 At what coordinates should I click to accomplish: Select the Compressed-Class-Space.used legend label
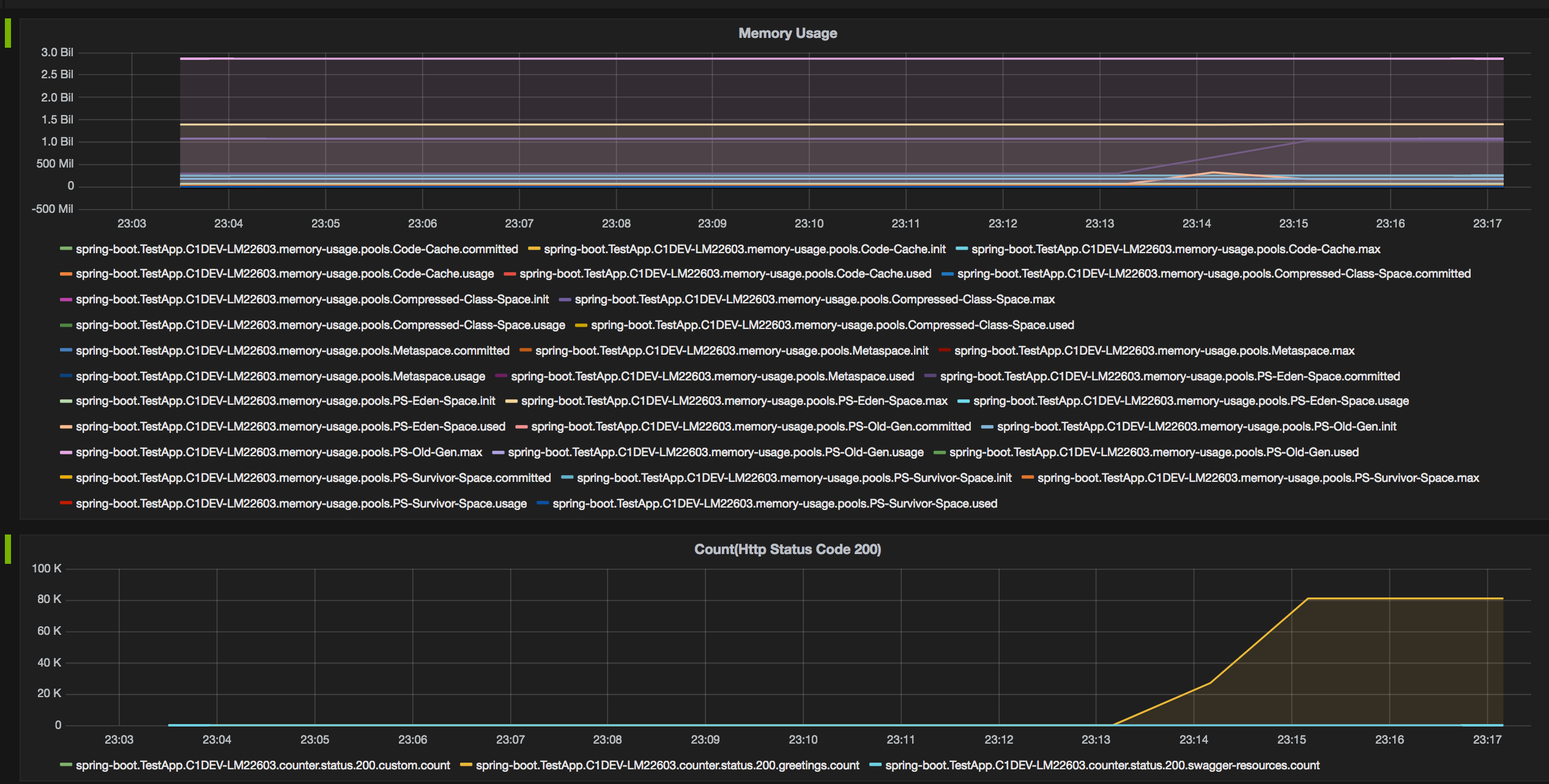click(x=833, y=325)
